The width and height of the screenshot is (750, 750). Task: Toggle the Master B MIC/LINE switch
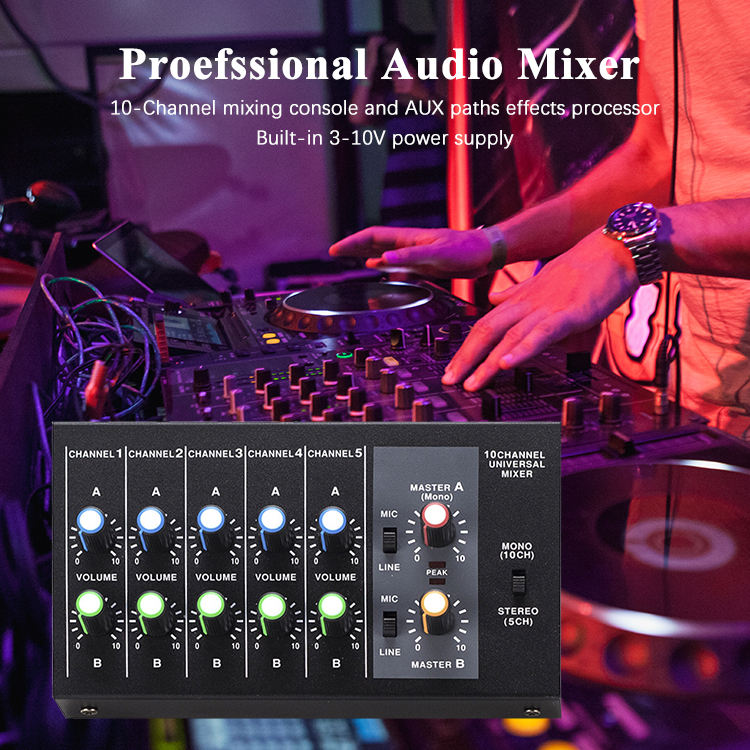click(x=390, y=624)
